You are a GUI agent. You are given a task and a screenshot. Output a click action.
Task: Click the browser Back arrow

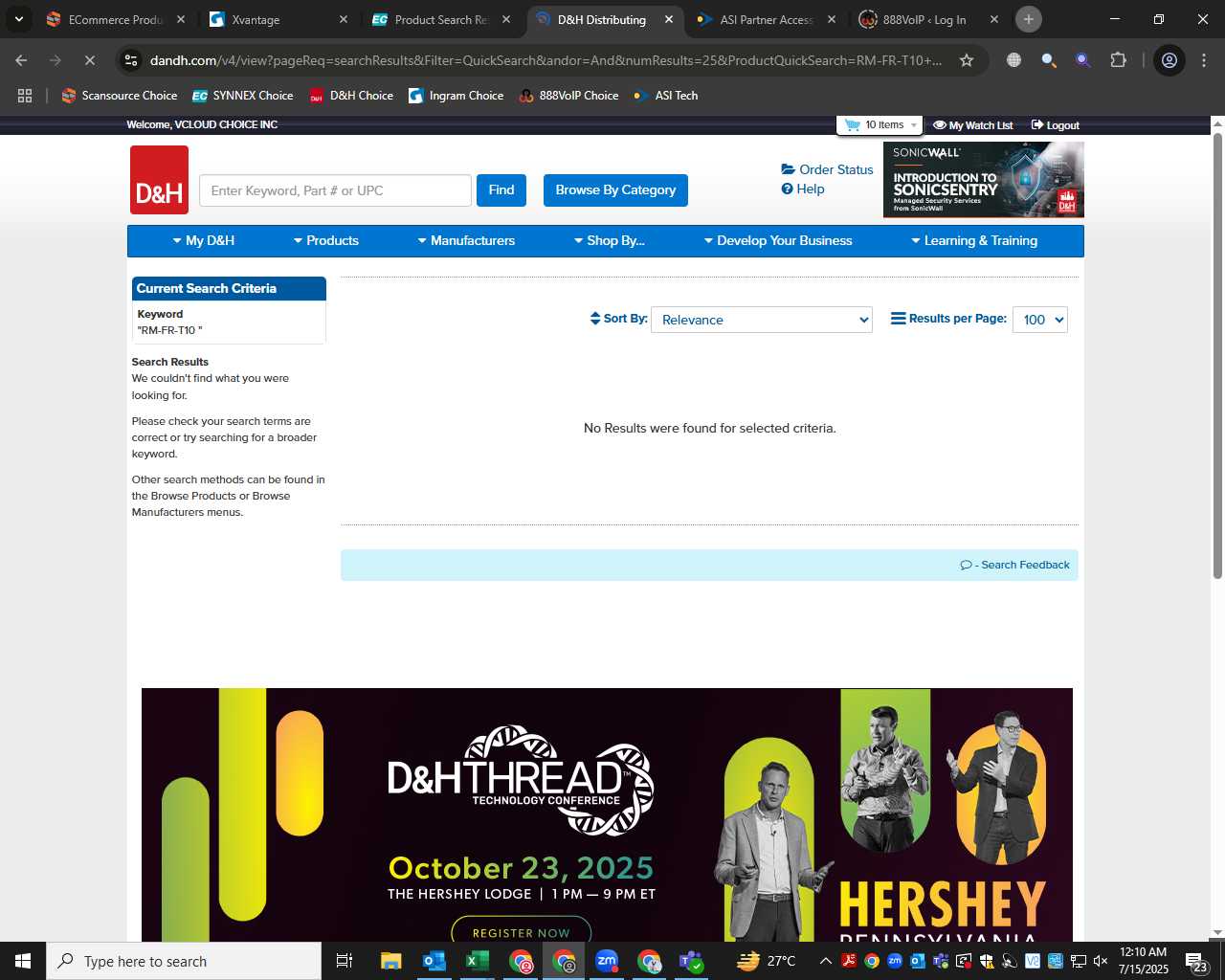point(21,60)
